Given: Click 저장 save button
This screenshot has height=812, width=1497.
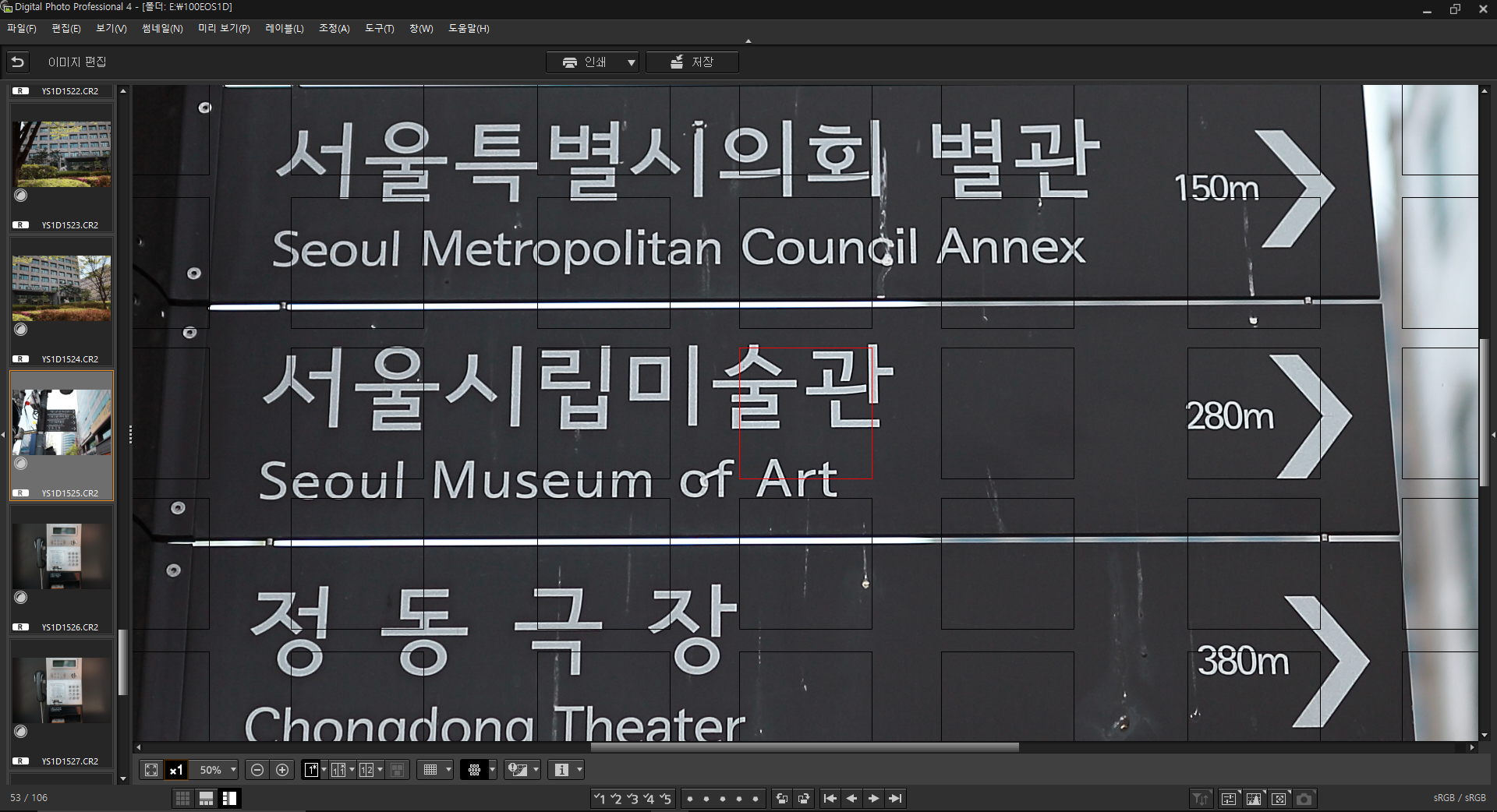Looking at the screenshot, I should pos(692,62).
